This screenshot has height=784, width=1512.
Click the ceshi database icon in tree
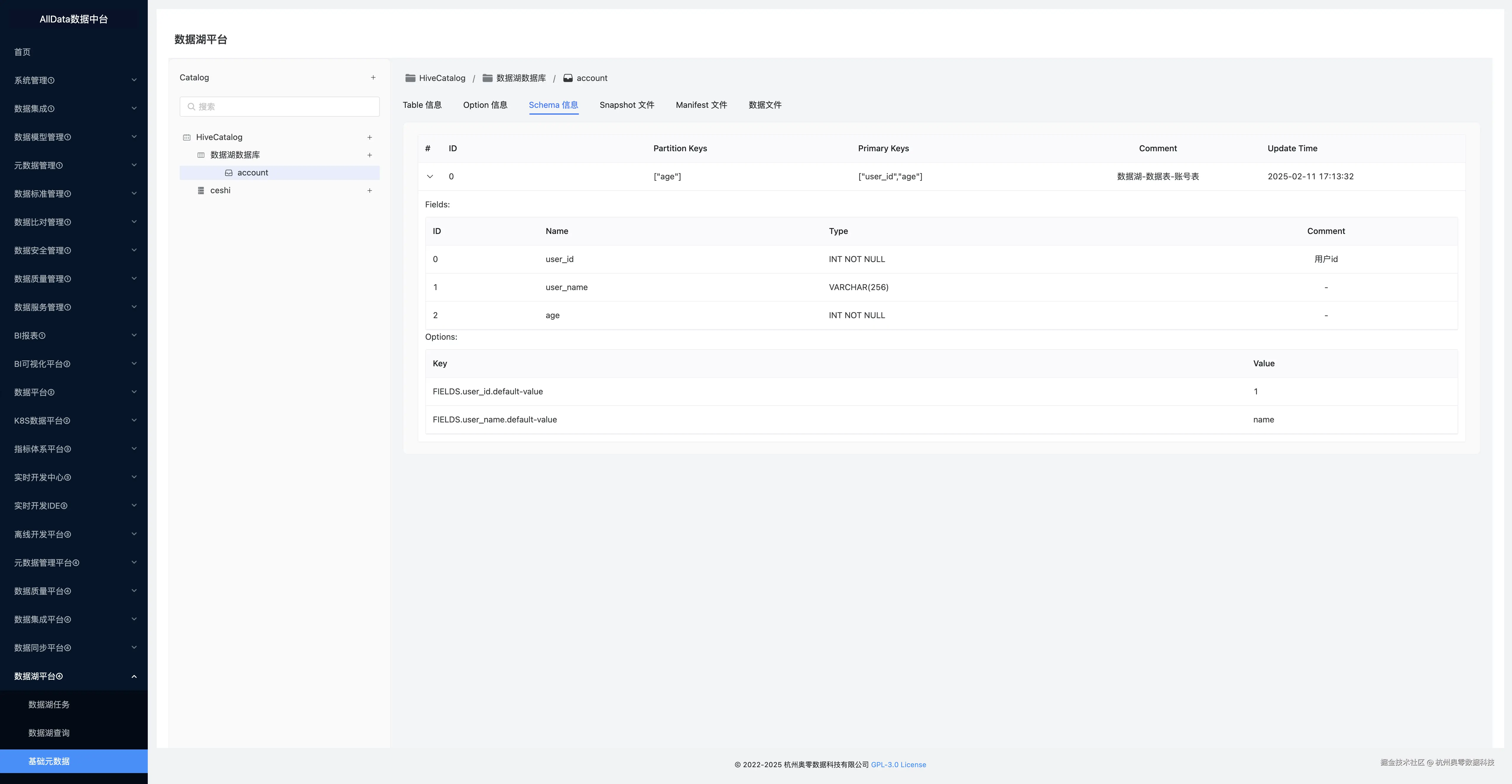coord(201,191)
